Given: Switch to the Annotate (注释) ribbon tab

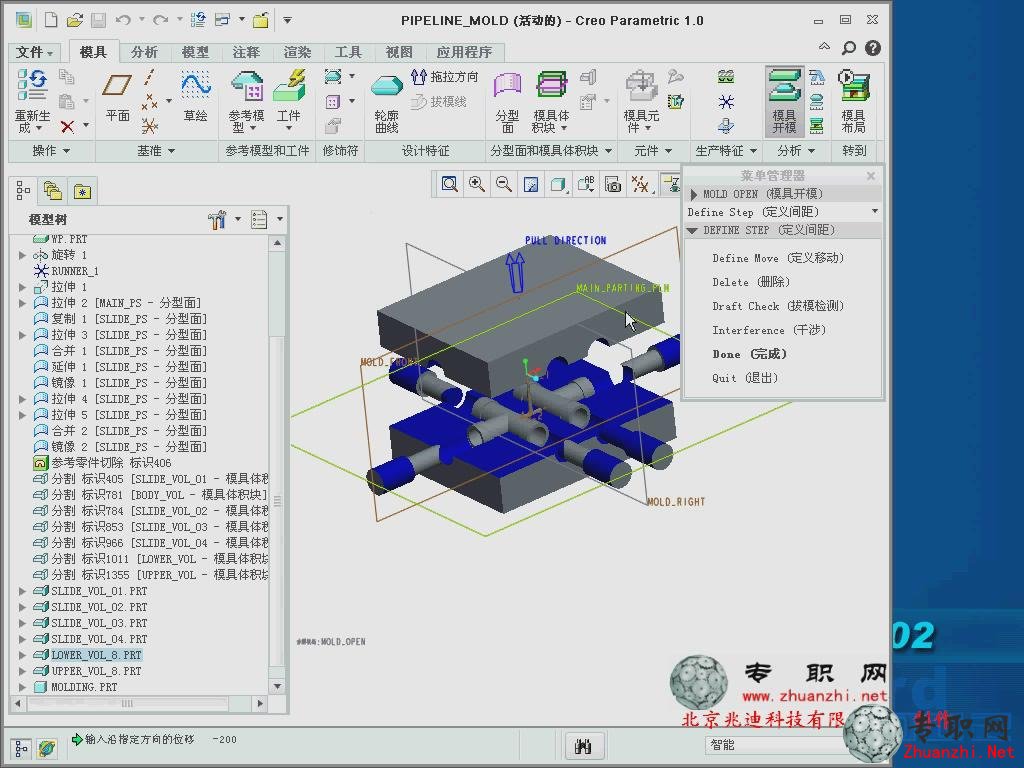Looking at the screenshot, I should click(246, 52).
